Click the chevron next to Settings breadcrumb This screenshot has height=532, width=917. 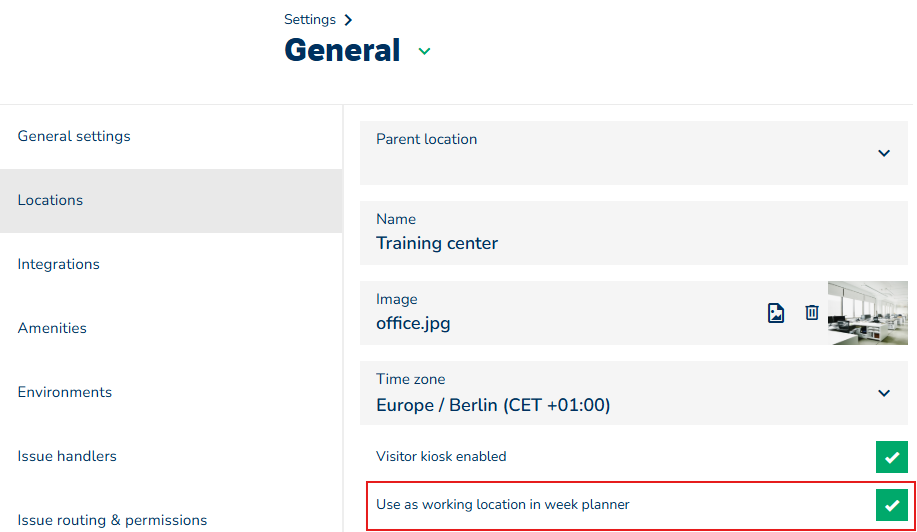[348, 20]
